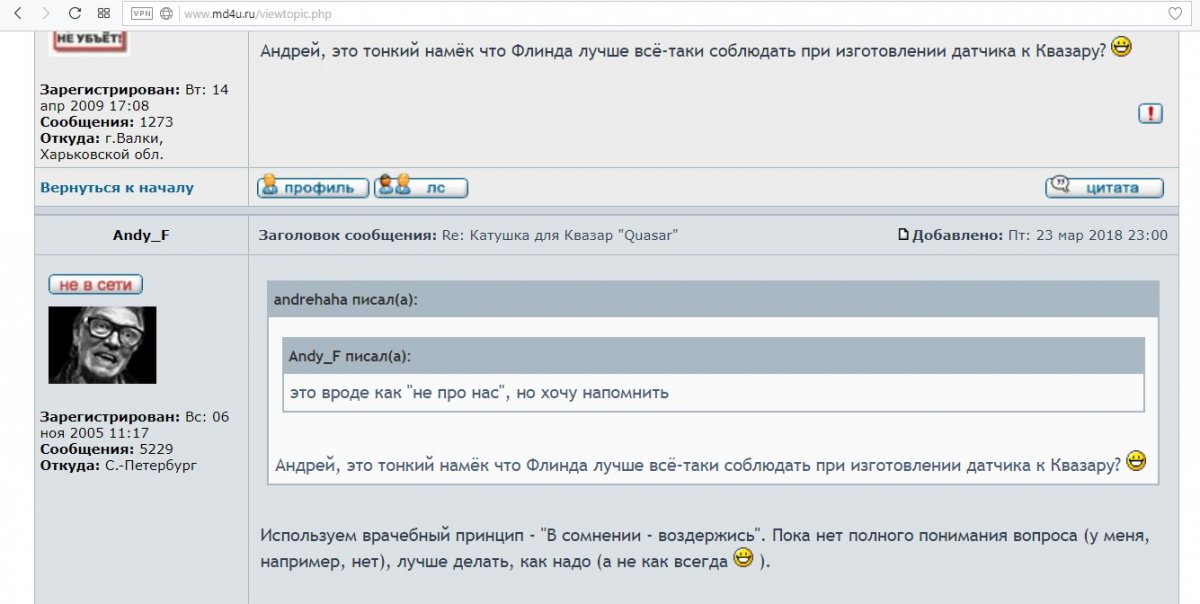The image size is (1200, 604).
Task: Click the Вернуться к началу link
Action: 117,187
